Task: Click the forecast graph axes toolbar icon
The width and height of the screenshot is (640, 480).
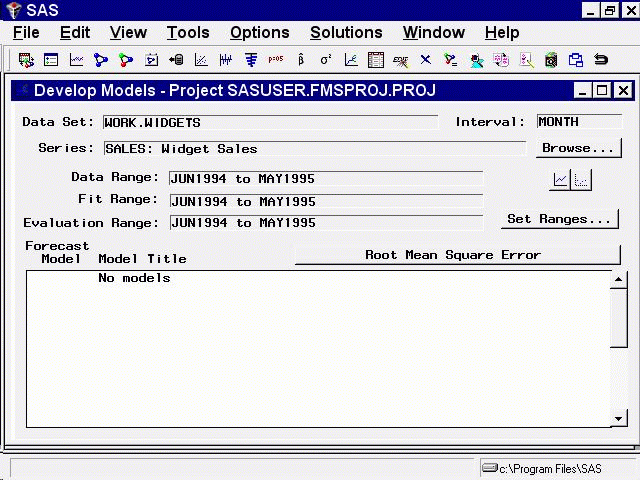Action: click(x=351, y=60)
